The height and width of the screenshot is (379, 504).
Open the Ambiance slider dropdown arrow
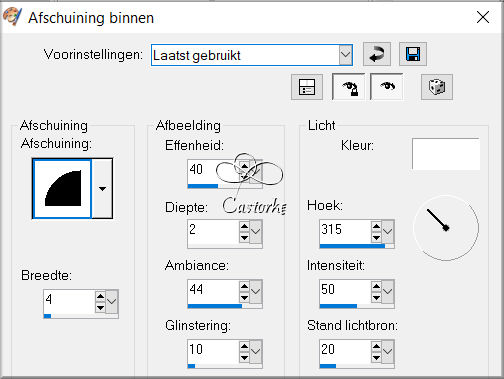click(256, 291)
